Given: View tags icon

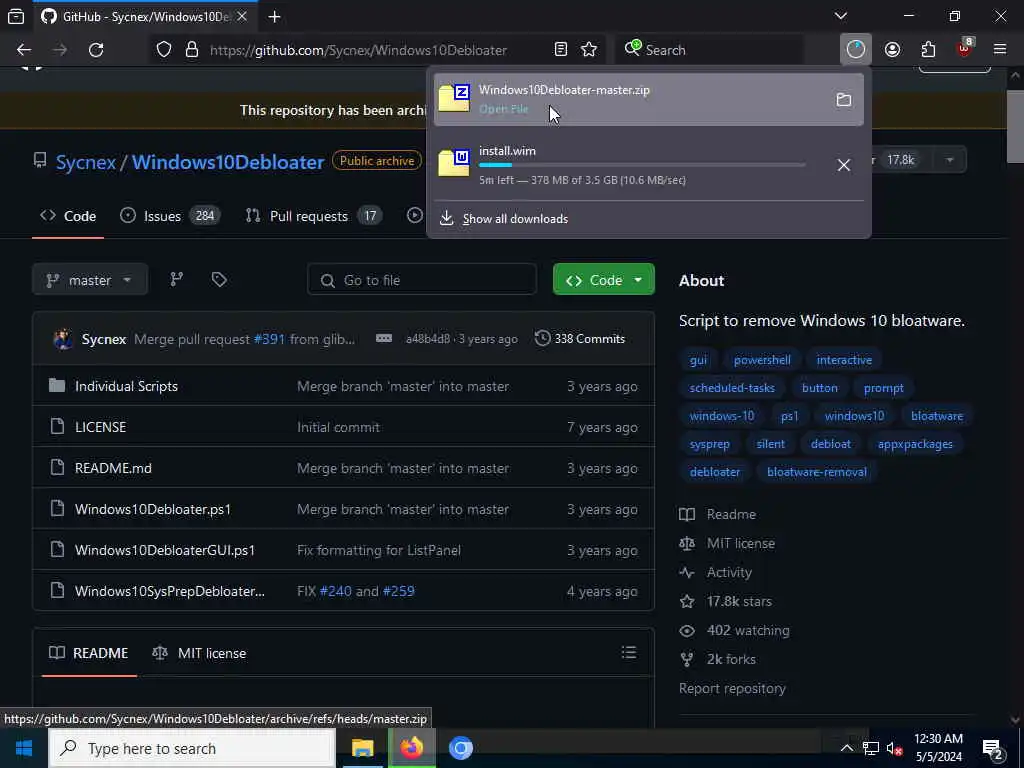Looking at the screenshot, I should click(x=219, y=280).
